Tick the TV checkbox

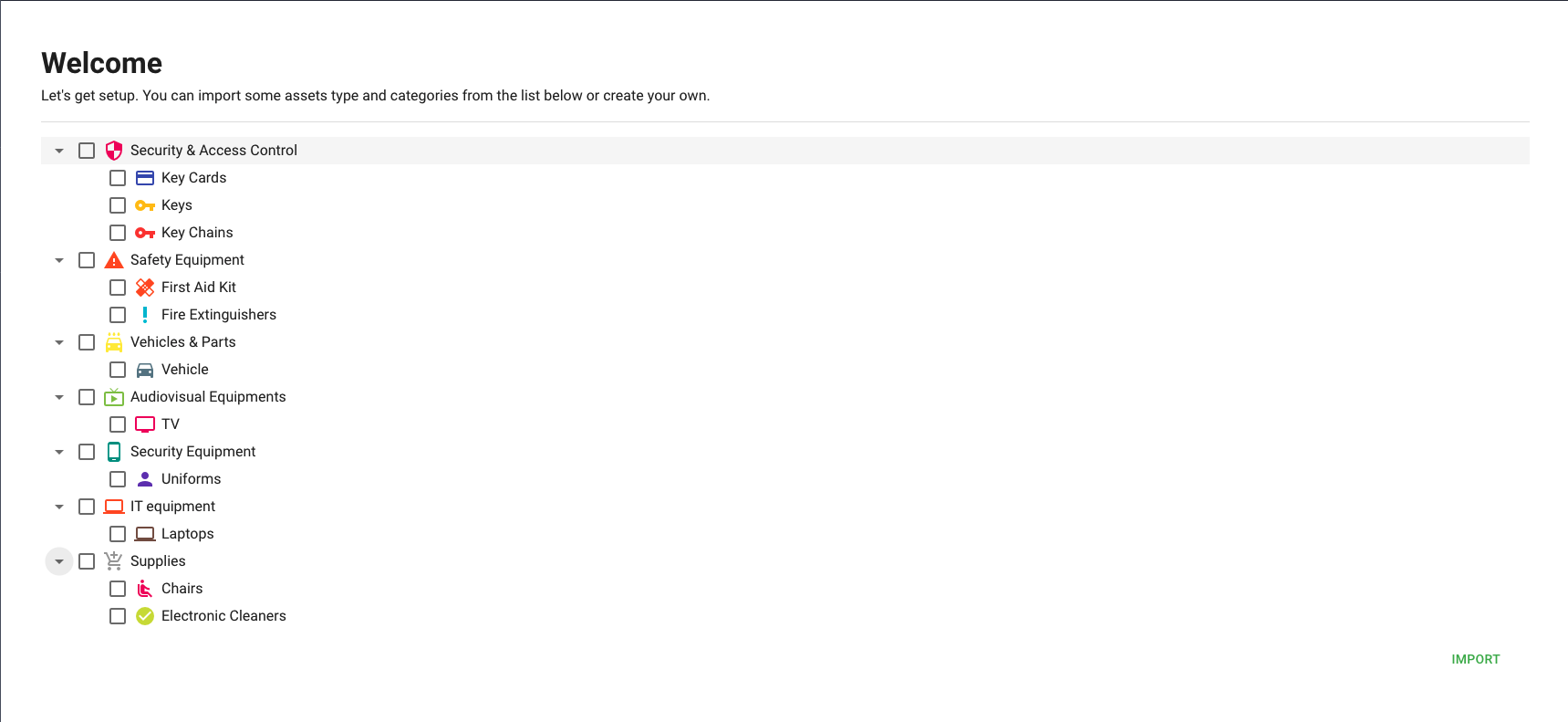(118, 424)
